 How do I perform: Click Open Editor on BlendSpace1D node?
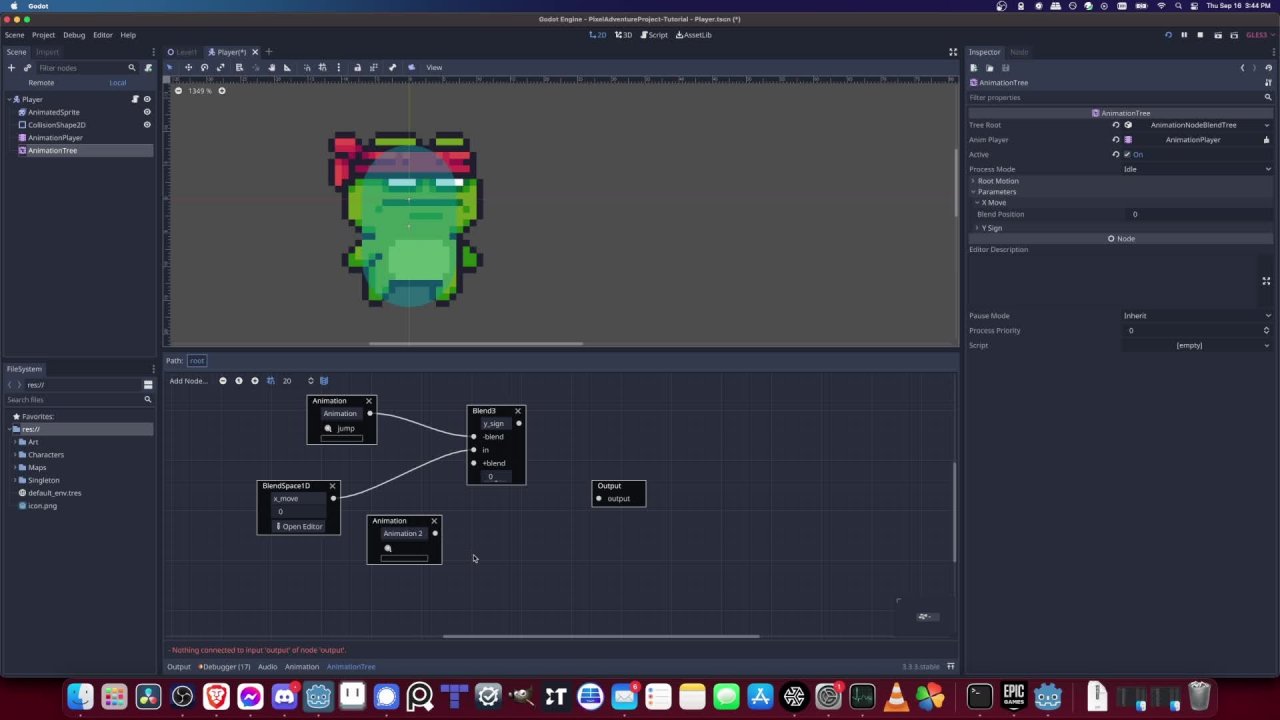click(299, 527)
